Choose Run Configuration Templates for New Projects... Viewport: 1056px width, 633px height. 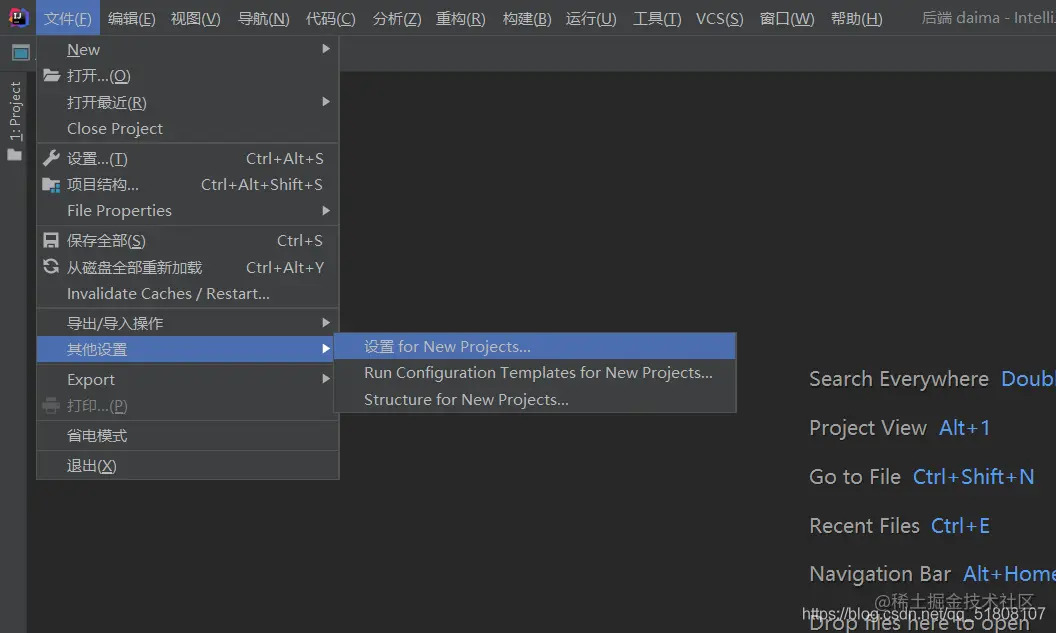tap(535, 372)
